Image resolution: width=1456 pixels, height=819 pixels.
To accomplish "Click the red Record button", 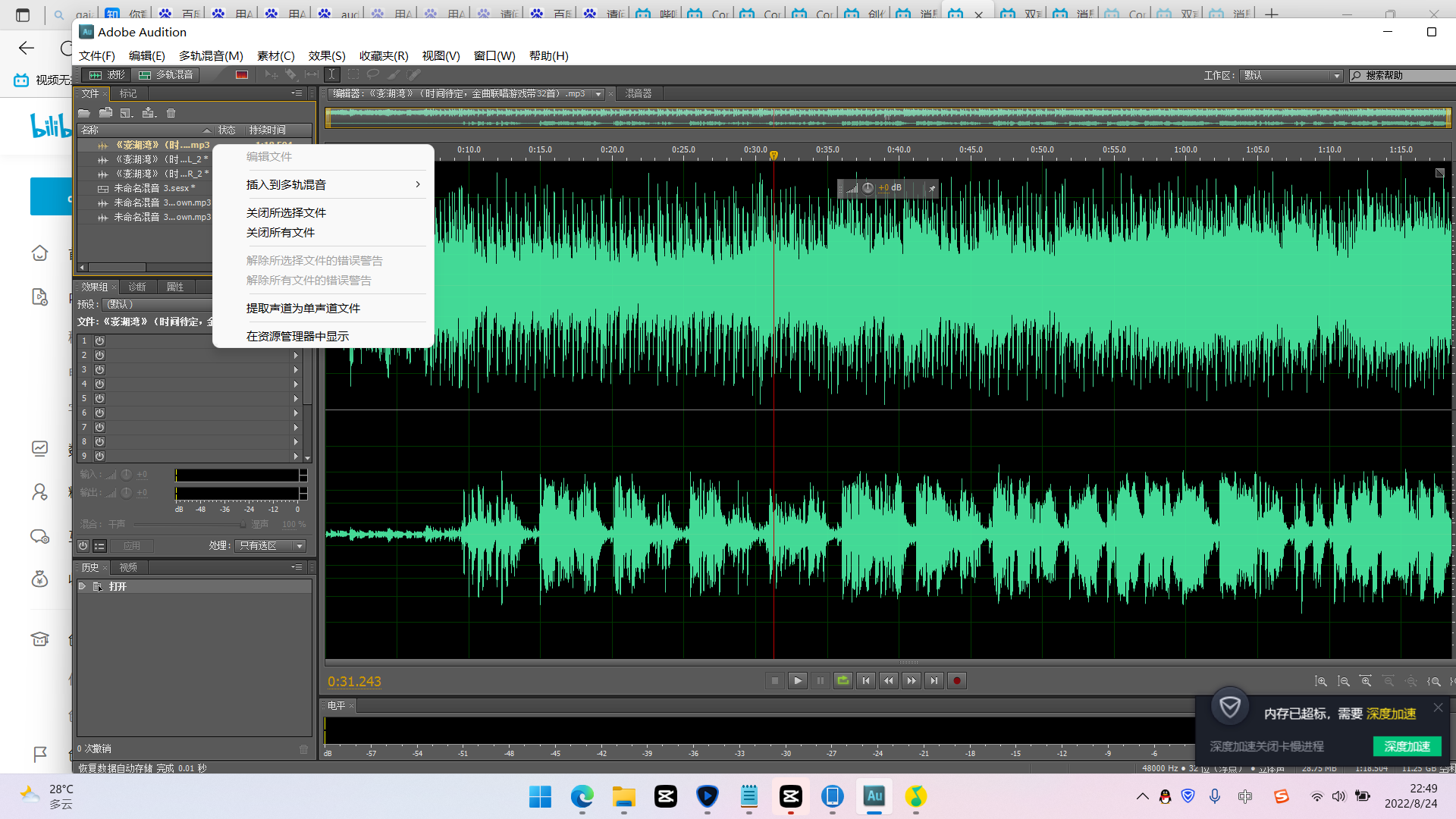I will (x=957, y=681).
